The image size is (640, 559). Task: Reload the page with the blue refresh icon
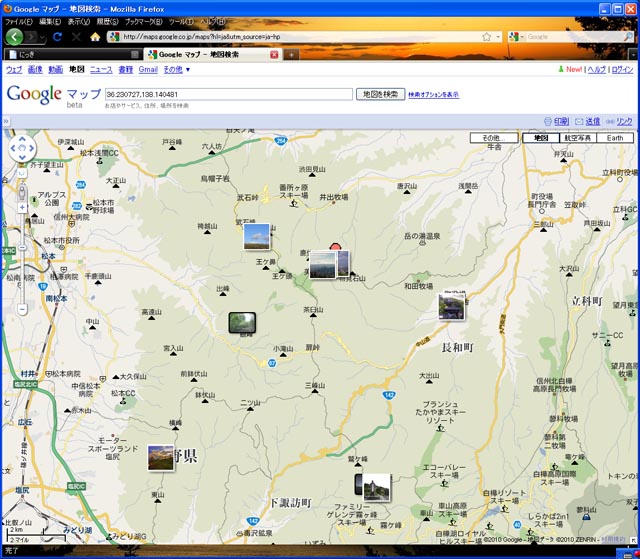coord(58,37)
